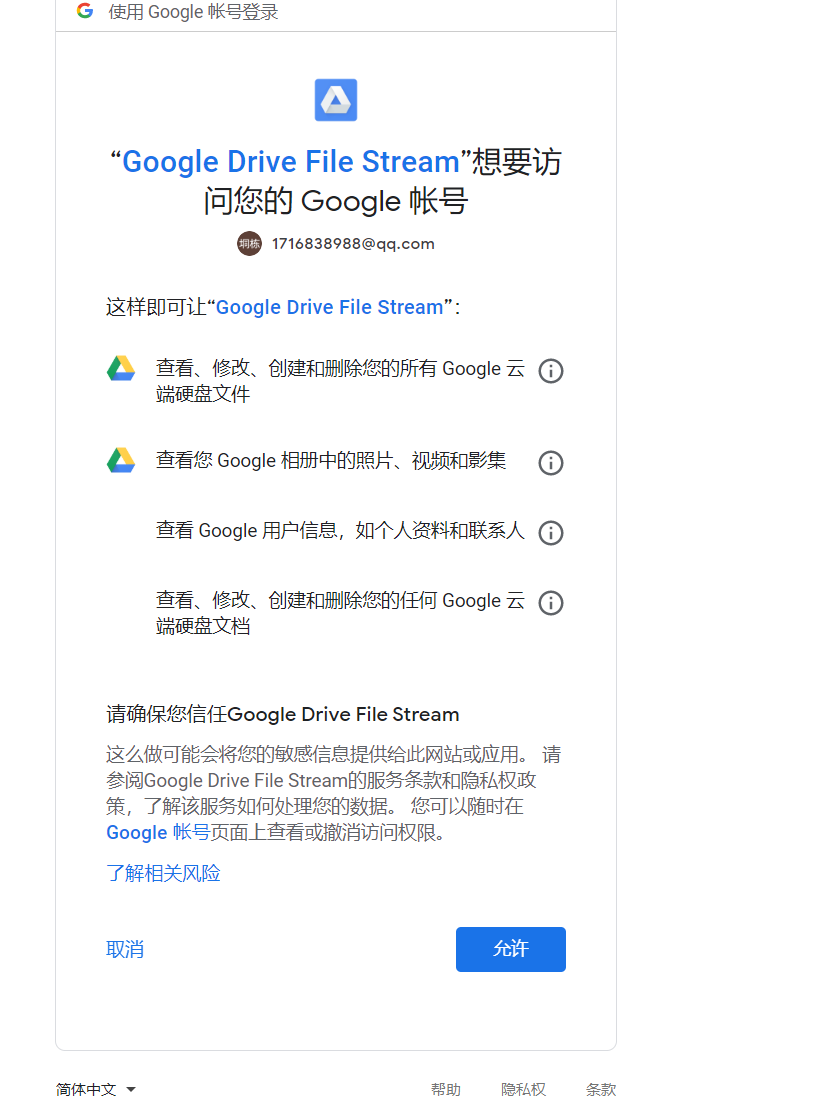Open the 了解相关风险 link
This screenshot has width=834, height=1098.
[163, 873]
